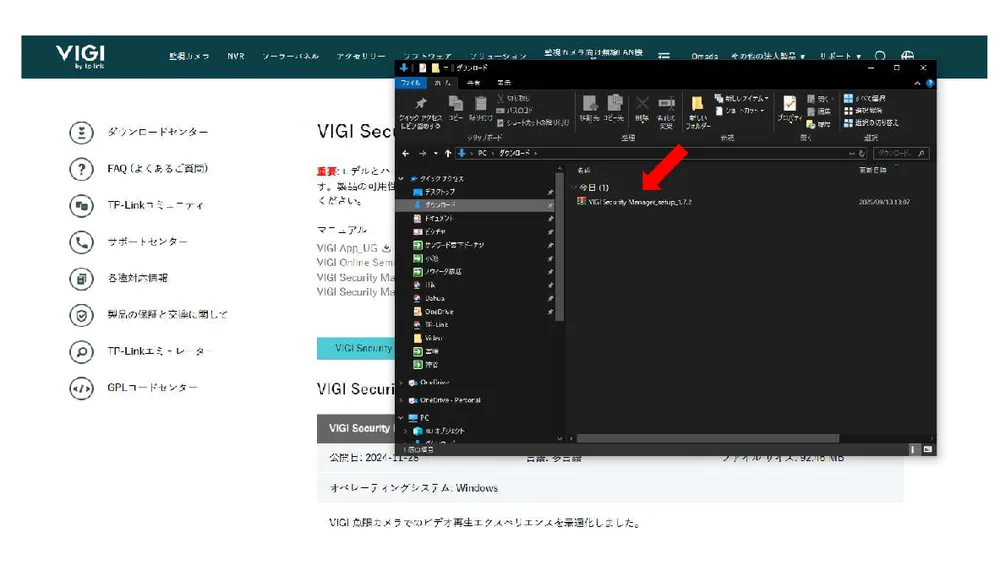This screenshot has height=576, width=1000.
Task: Click the Pin to Quick Access ribbon icon
Action: pos(420,103)
